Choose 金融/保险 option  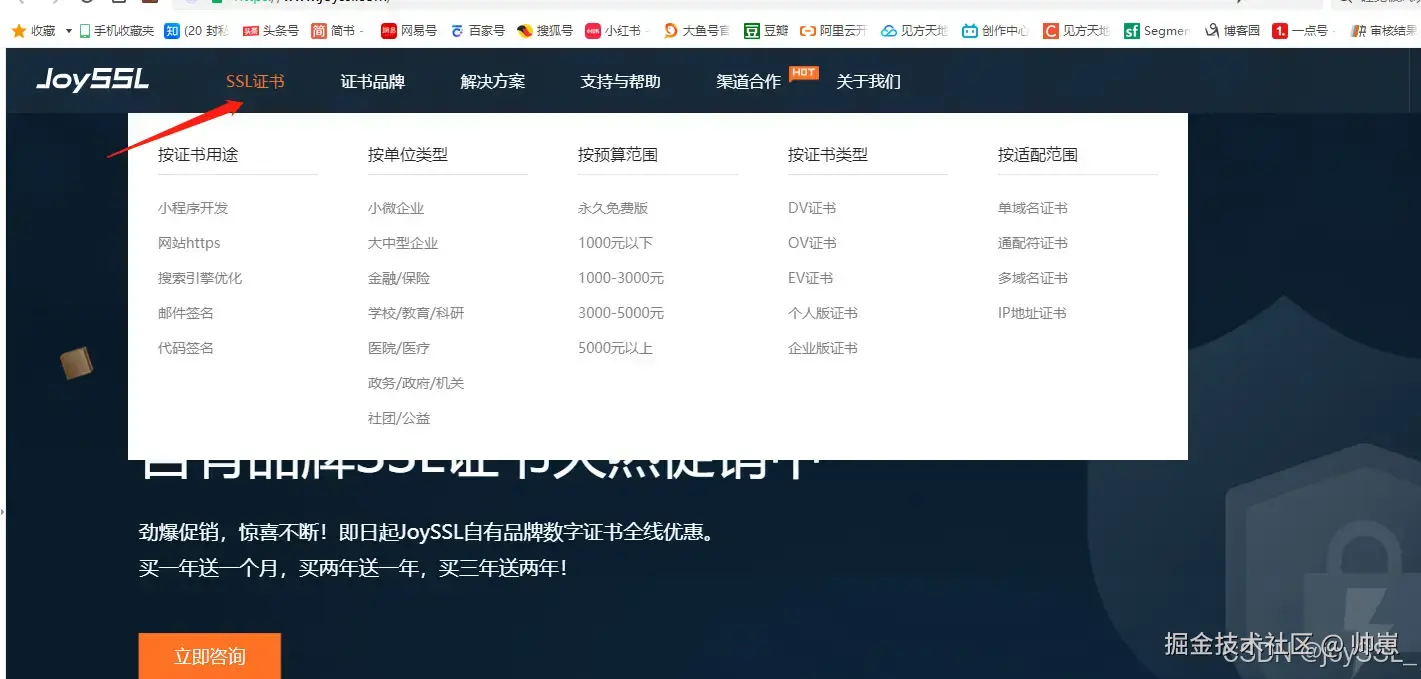tap(399, 278)
